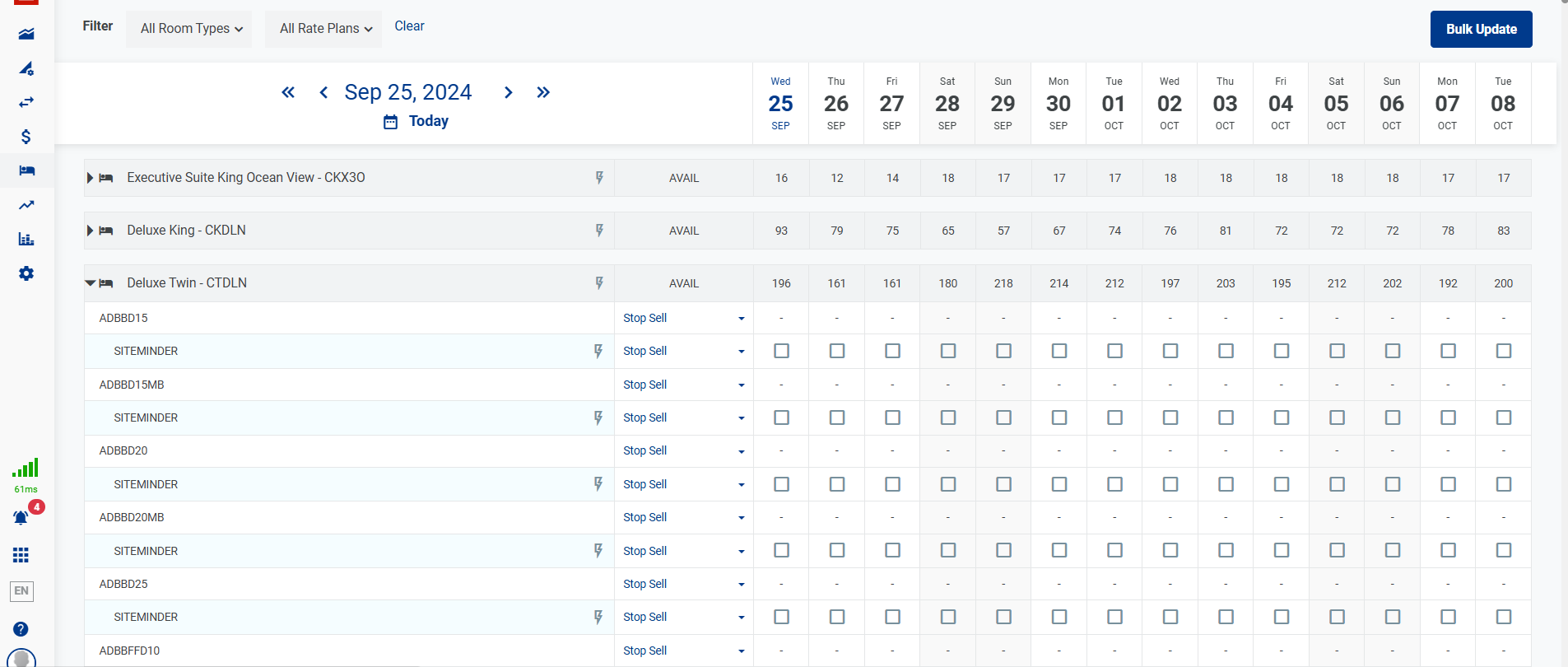This screenshot has height=667, width=1568.
Task: Open the bar chart reports icon in sidebar
Action: tap(26, 239)
